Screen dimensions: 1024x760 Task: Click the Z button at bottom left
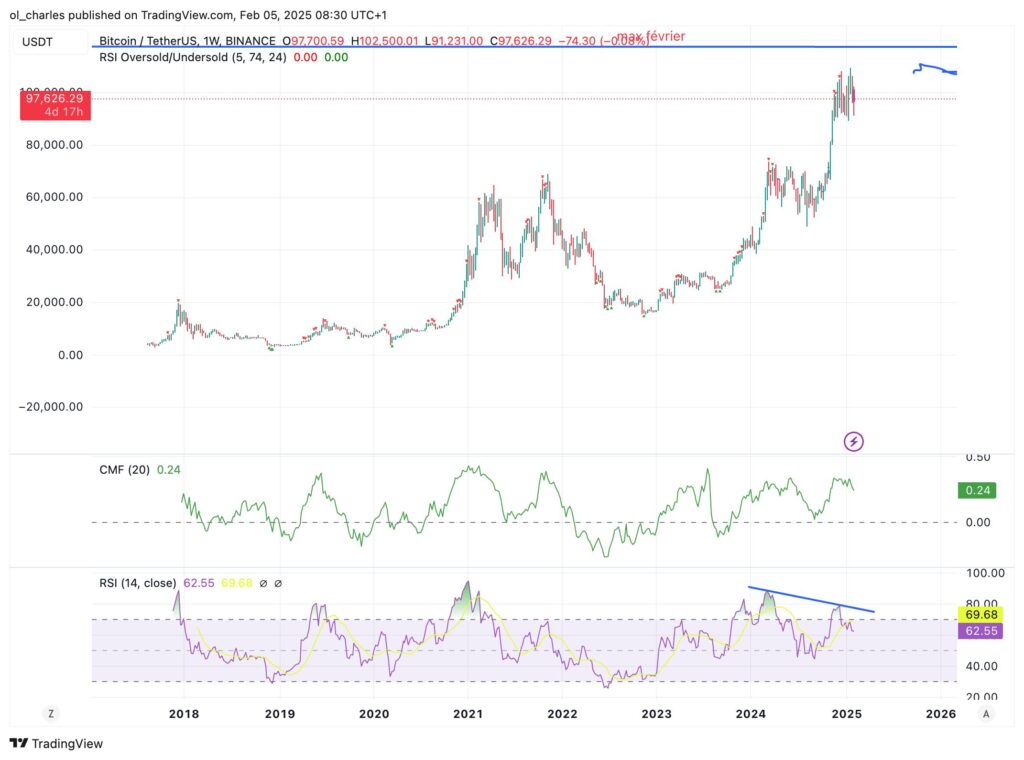click(49, 713)
